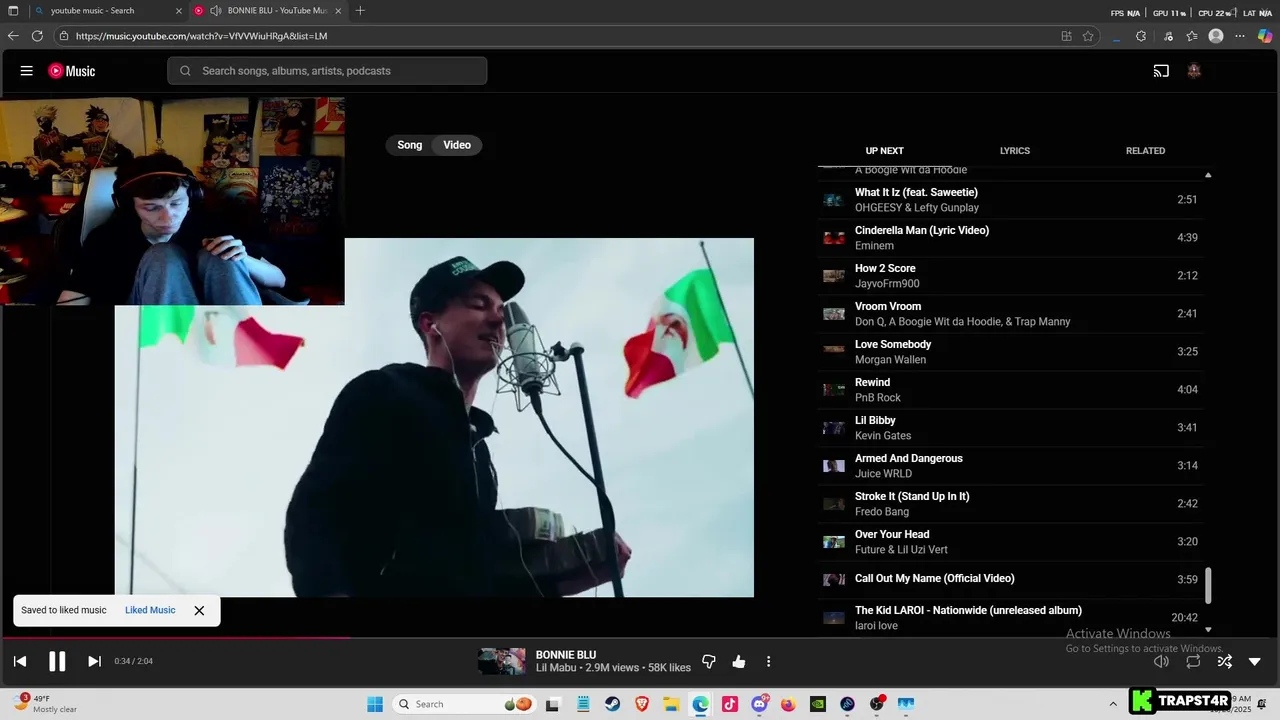Open the YouTube Music hamburger guide menu
The image size is (1280, 720).
pyautogui.click(x=27, y=71)
